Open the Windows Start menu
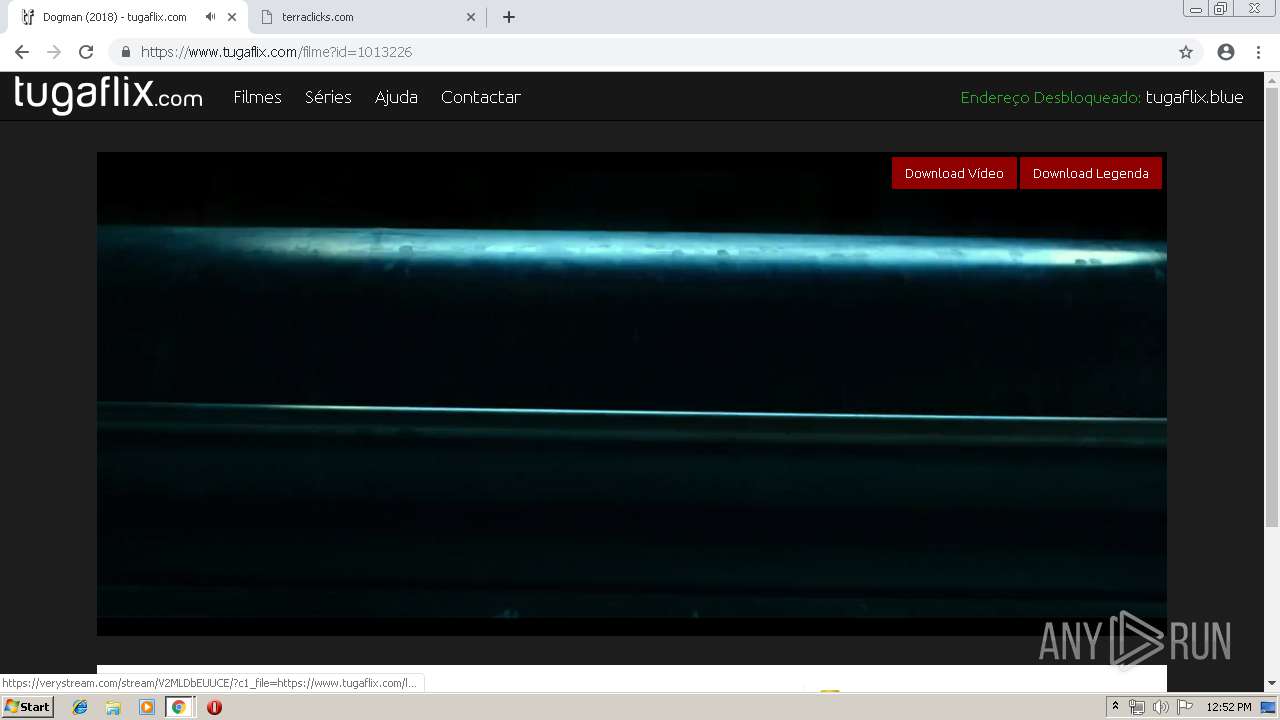 pos(28,707)
